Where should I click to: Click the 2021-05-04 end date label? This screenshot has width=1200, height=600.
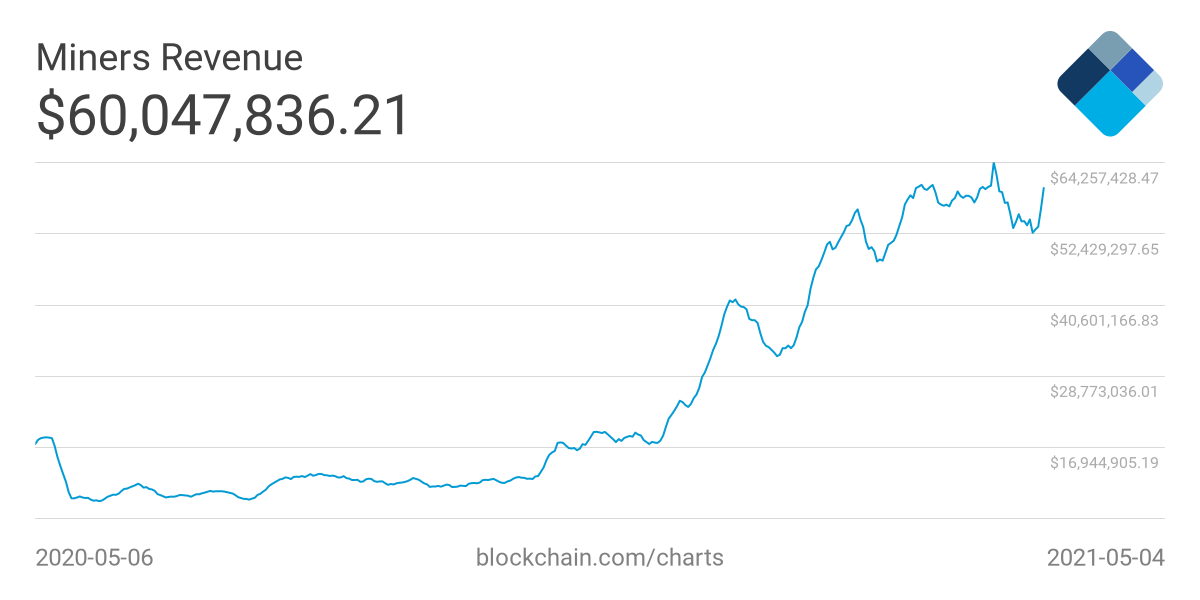point(1106,557)
